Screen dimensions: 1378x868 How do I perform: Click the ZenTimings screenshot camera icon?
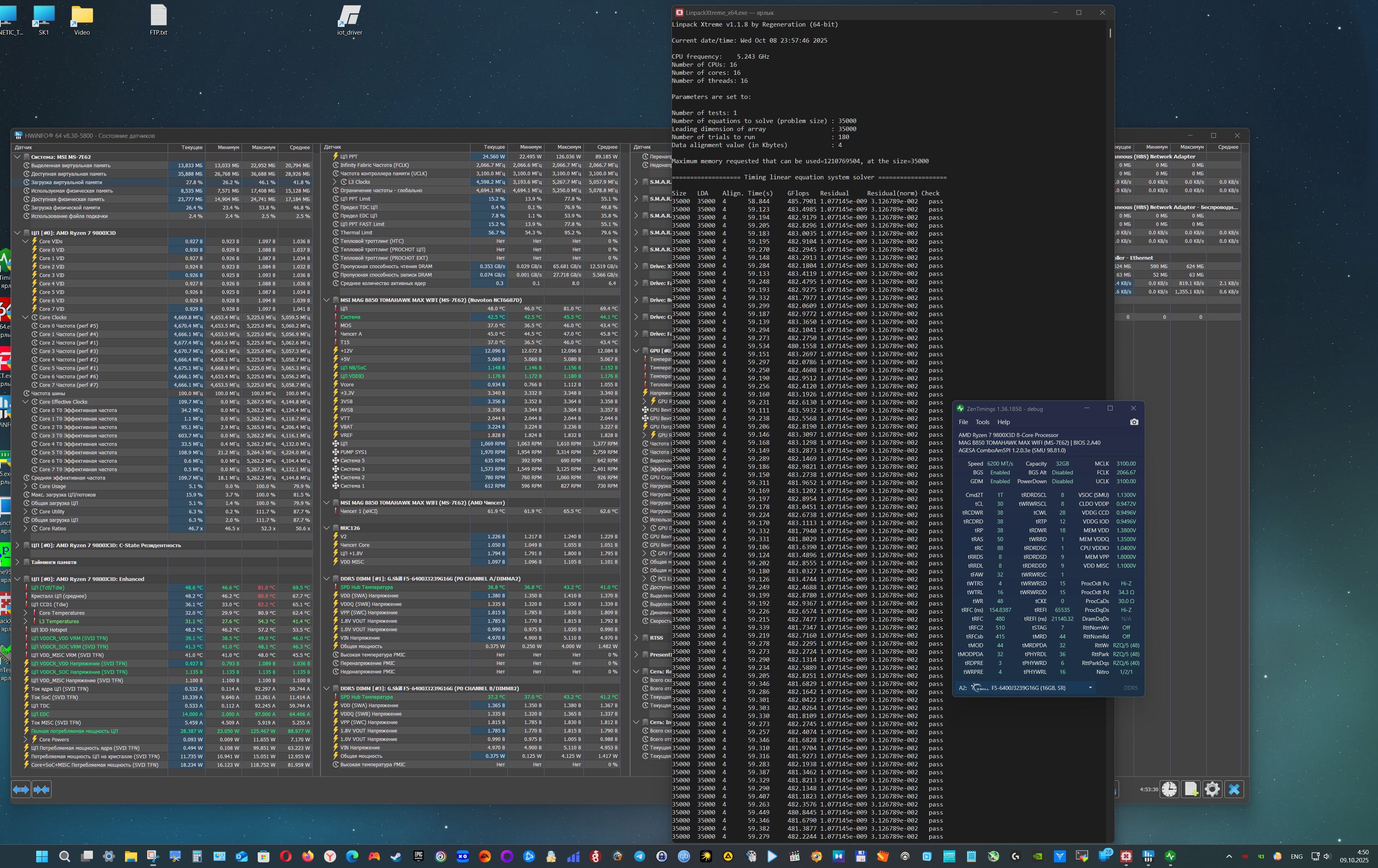point(1134,422)
